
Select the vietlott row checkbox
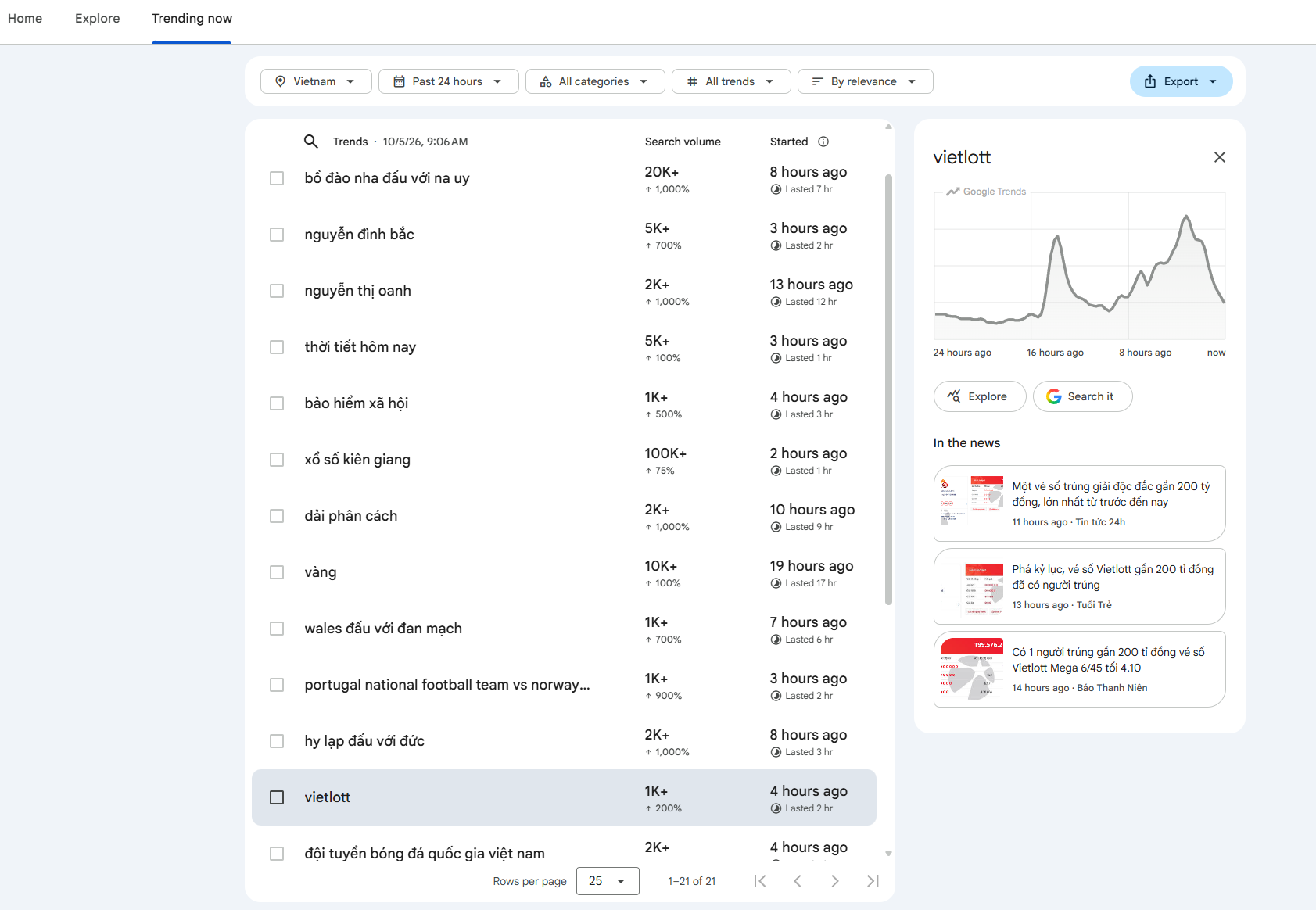click(x=277, y=797)
